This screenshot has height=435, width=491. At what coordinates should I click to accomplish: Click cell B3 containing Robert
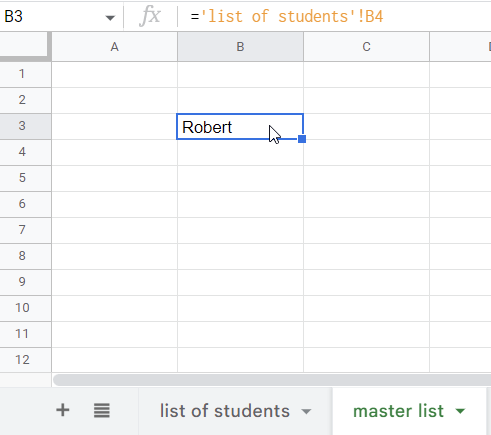[240, 127]
